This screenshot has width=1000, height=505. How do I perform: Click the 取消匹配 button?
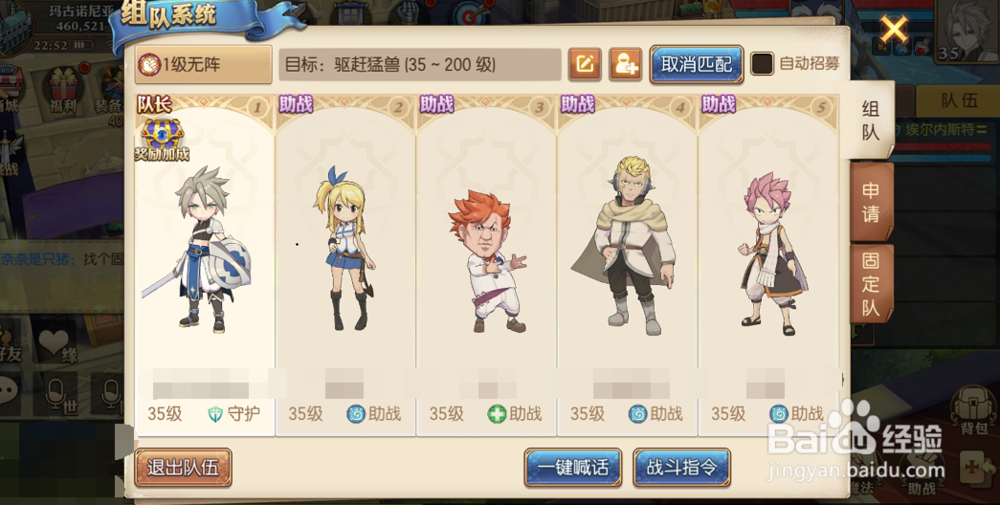[696, 64]
